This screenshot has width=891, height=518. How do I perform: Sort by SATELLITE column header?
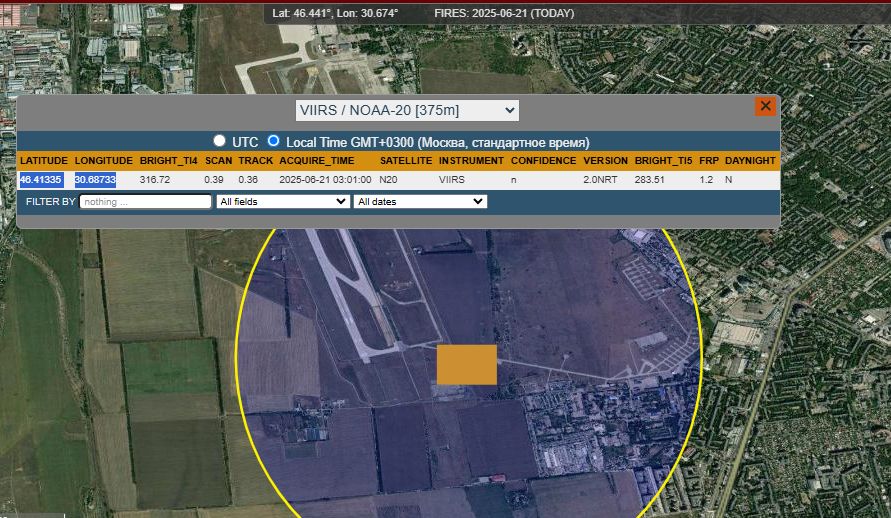(x=406, y=161)
